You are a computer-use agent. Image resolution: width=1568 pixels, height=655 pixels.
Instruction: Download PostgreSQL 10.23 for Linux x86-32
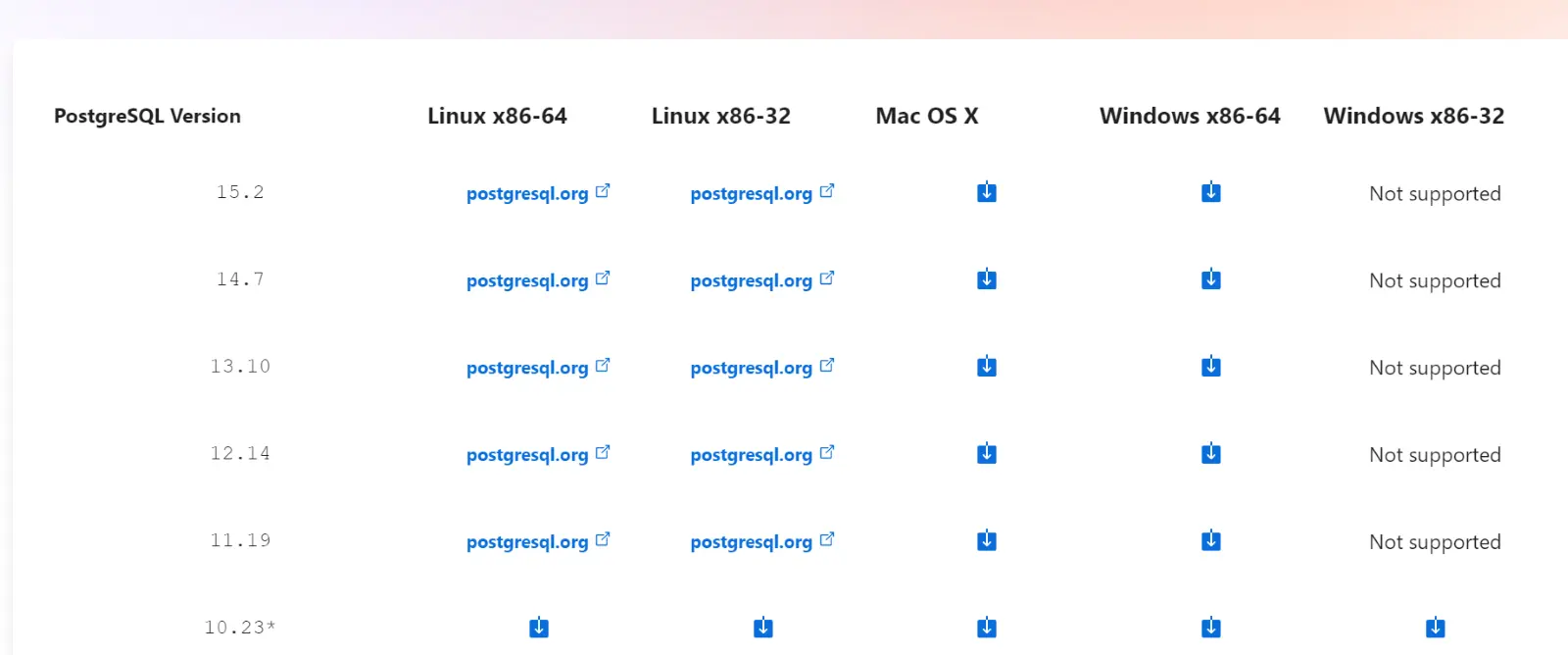coord(763,628)
